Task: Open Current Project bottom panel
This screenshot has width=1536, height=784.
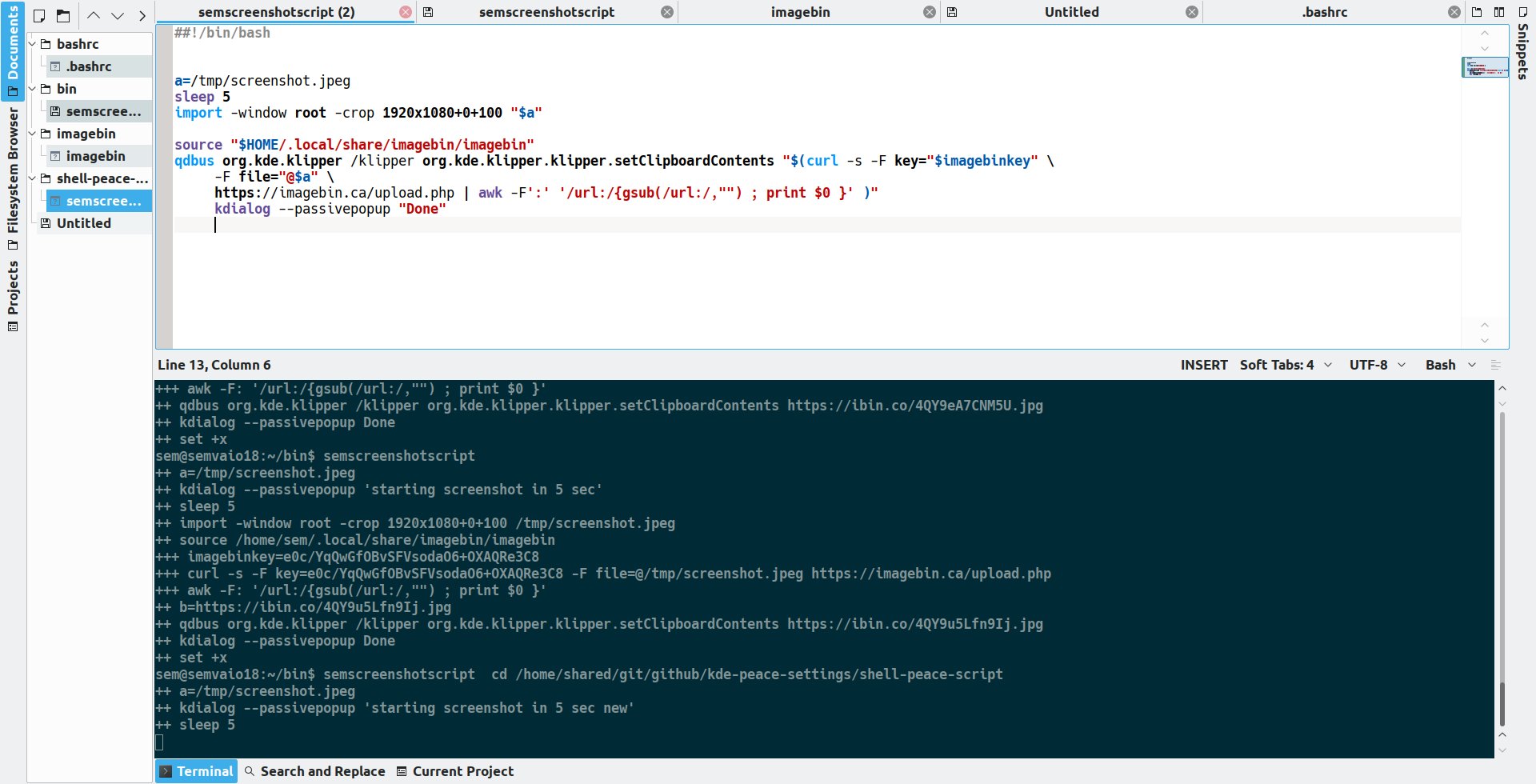Action: [455, 771]
